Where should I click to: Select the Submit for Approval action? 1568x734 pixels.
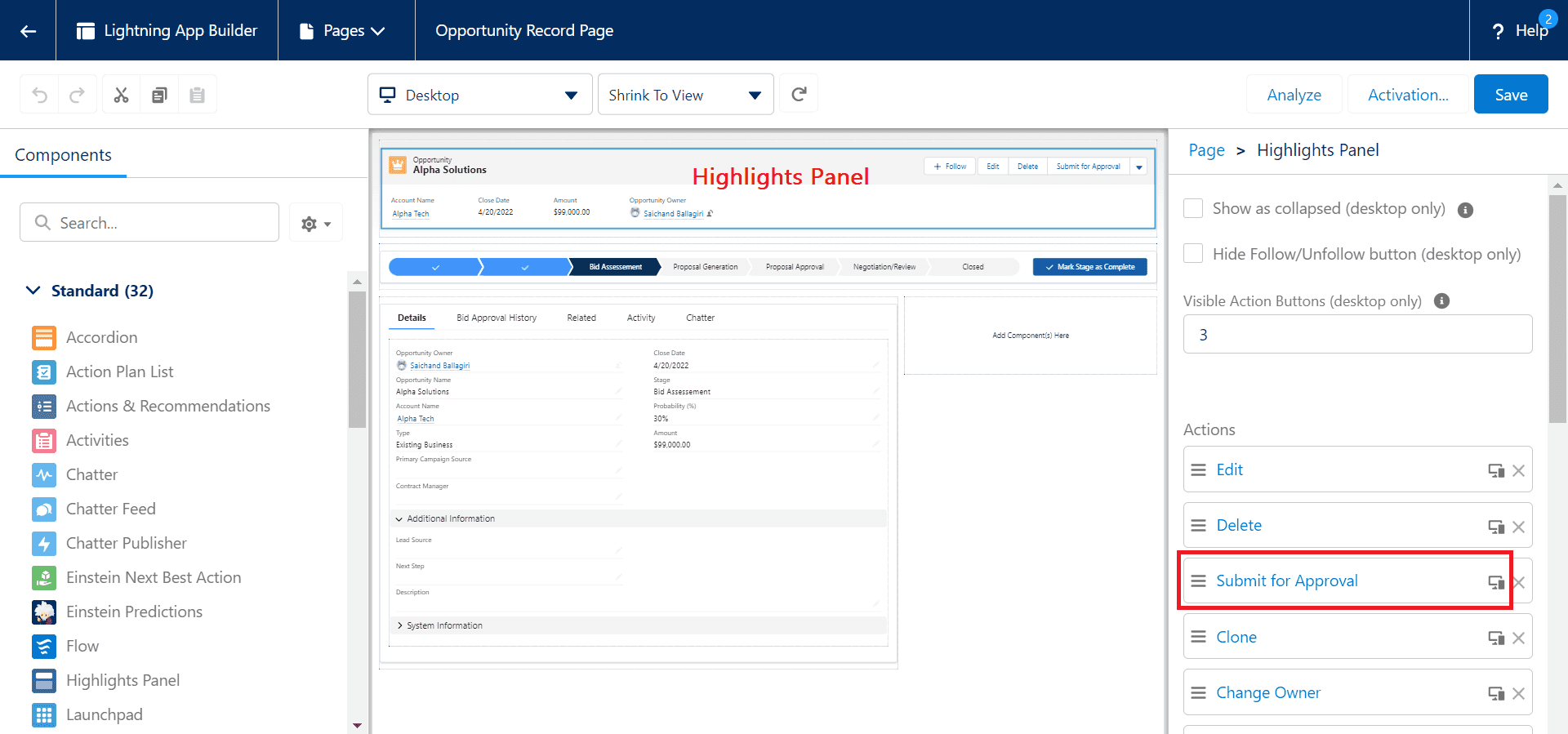pos(1357,581)
